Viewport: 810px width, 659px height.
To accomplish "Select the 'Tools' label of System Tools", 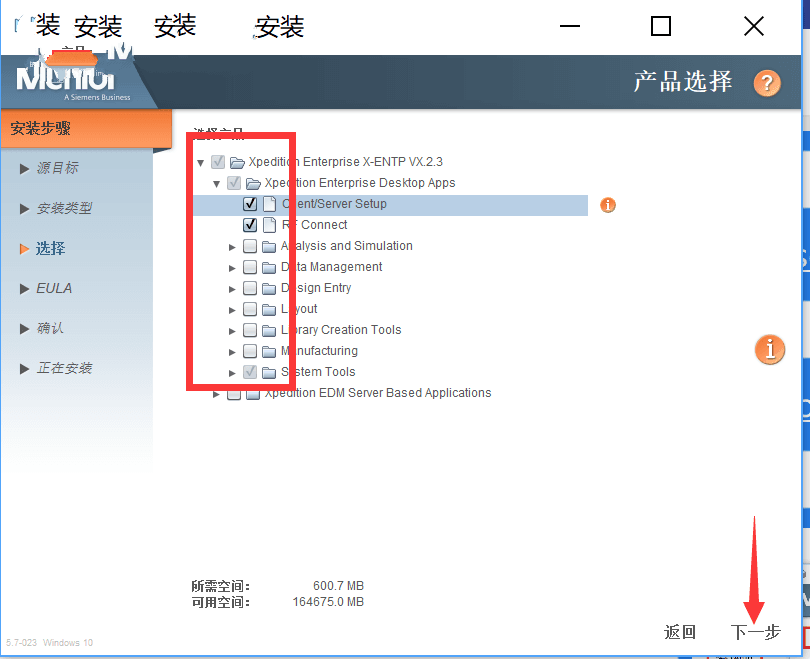I will click(x=340, y=372).
